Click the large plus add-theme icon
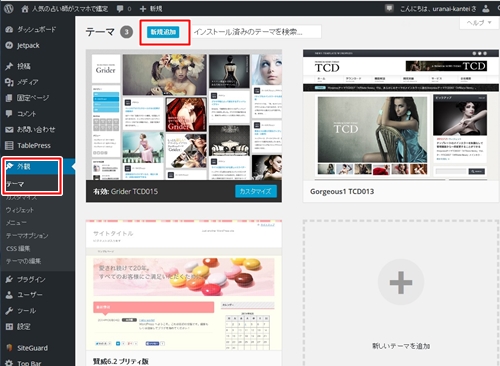Screen dimensions: 500x366 tap(401, 282)
